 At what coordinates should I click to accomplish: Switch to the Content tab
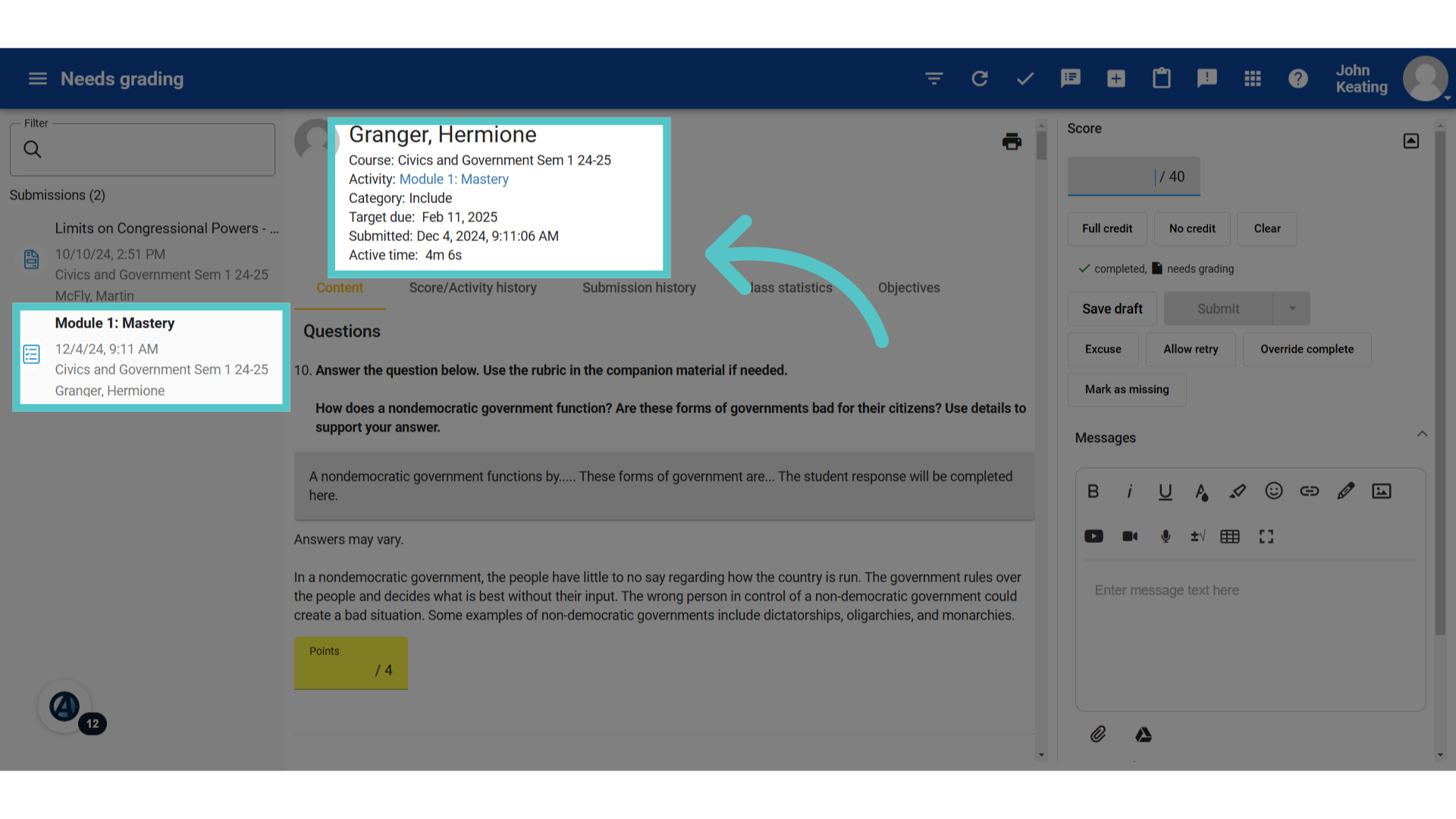pyautogui.click(x=340, y=287)
